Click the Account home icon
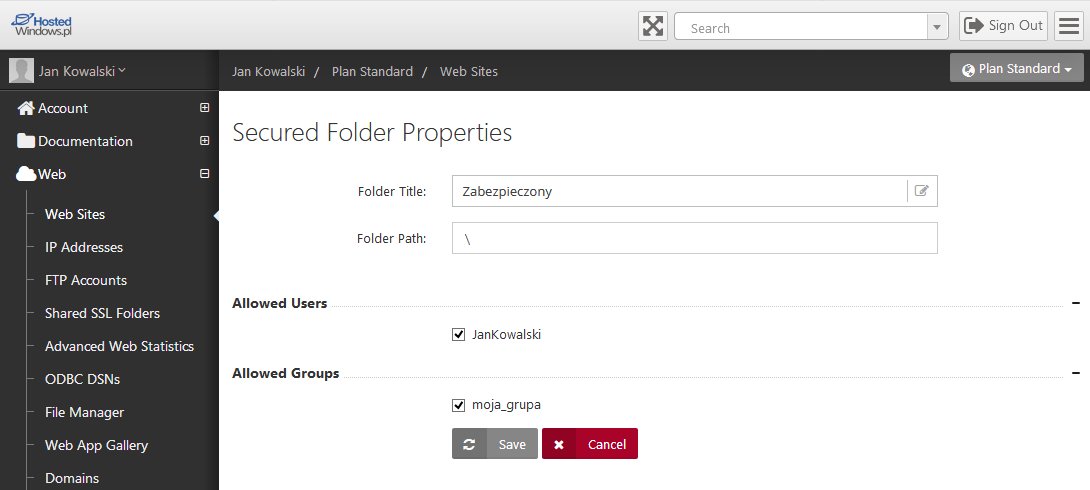 (x=26, y=108)
